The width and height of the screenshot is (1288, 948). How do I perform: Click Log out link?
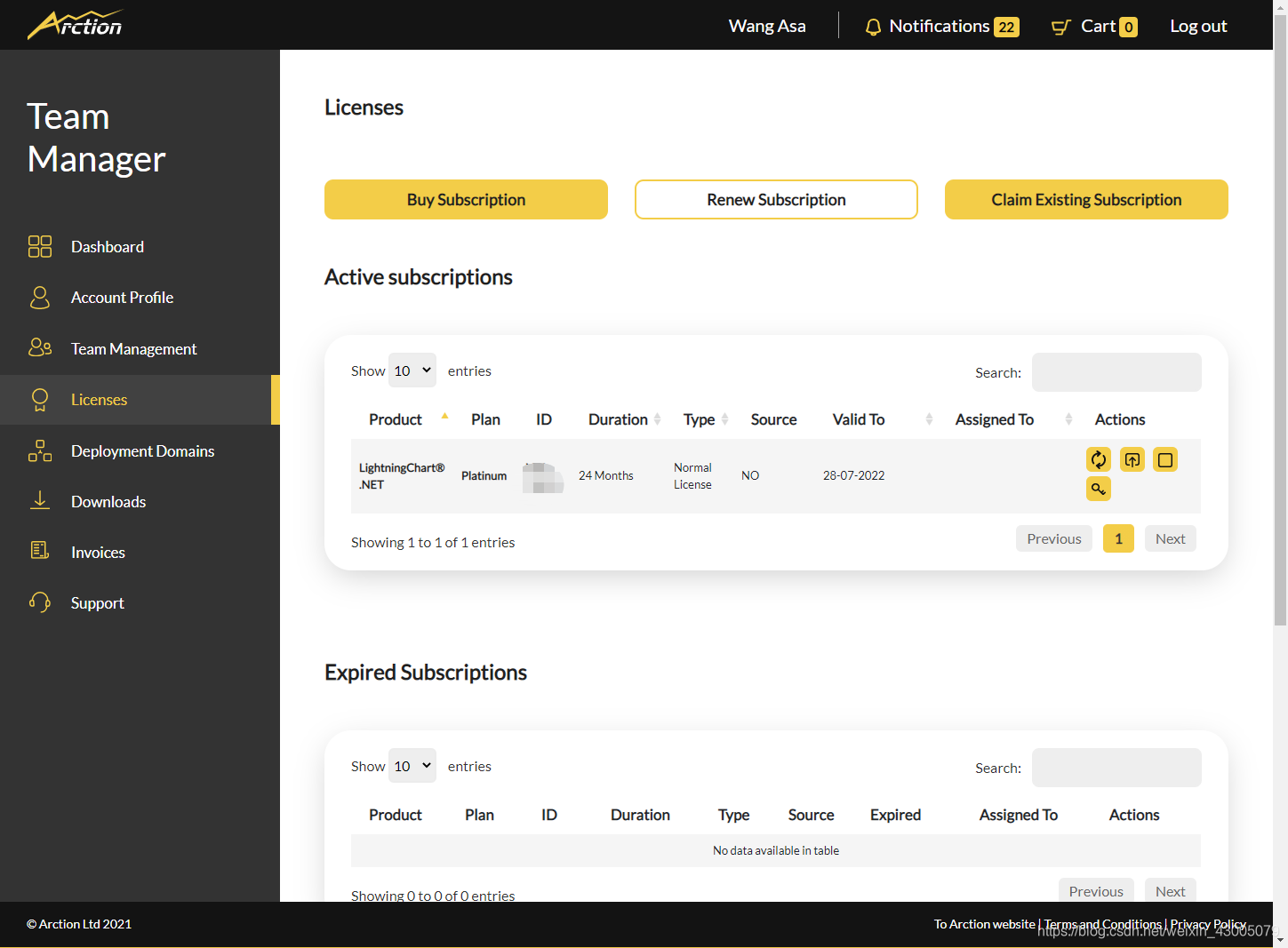1198,26
